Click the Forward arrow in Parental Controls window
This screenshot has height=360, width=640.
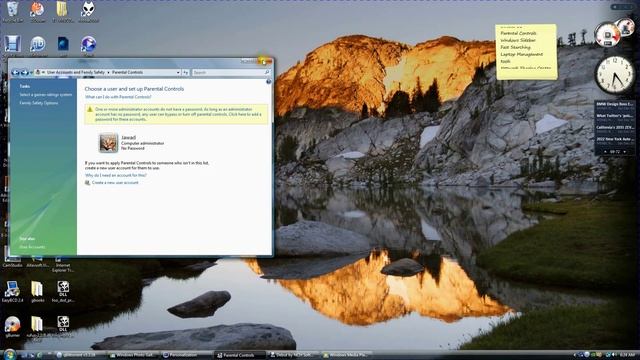(24, 72)
